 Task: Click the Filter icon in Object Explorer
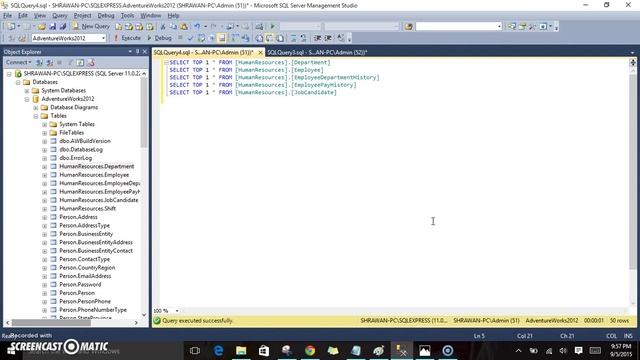coord(70,62)
